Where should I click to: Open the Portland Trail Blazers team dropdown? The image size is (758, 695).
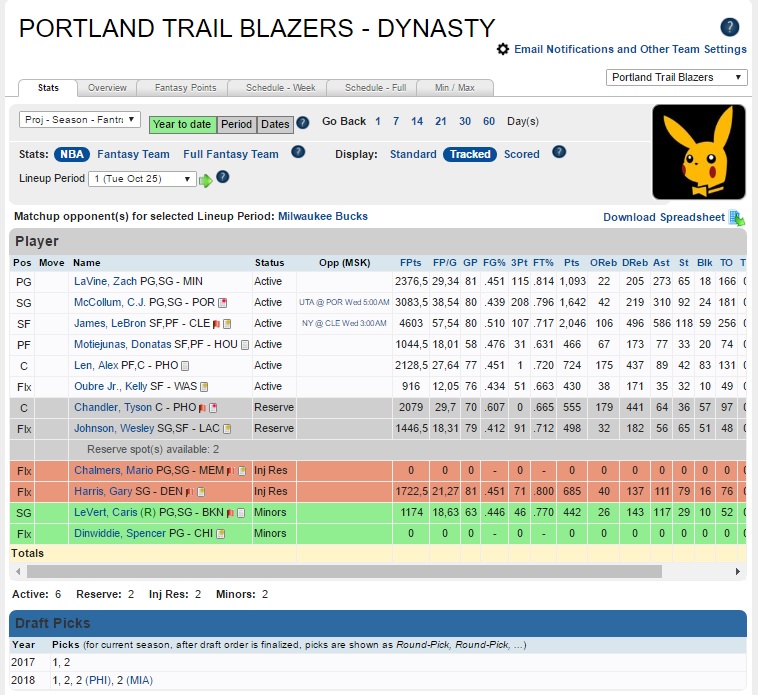677,77
